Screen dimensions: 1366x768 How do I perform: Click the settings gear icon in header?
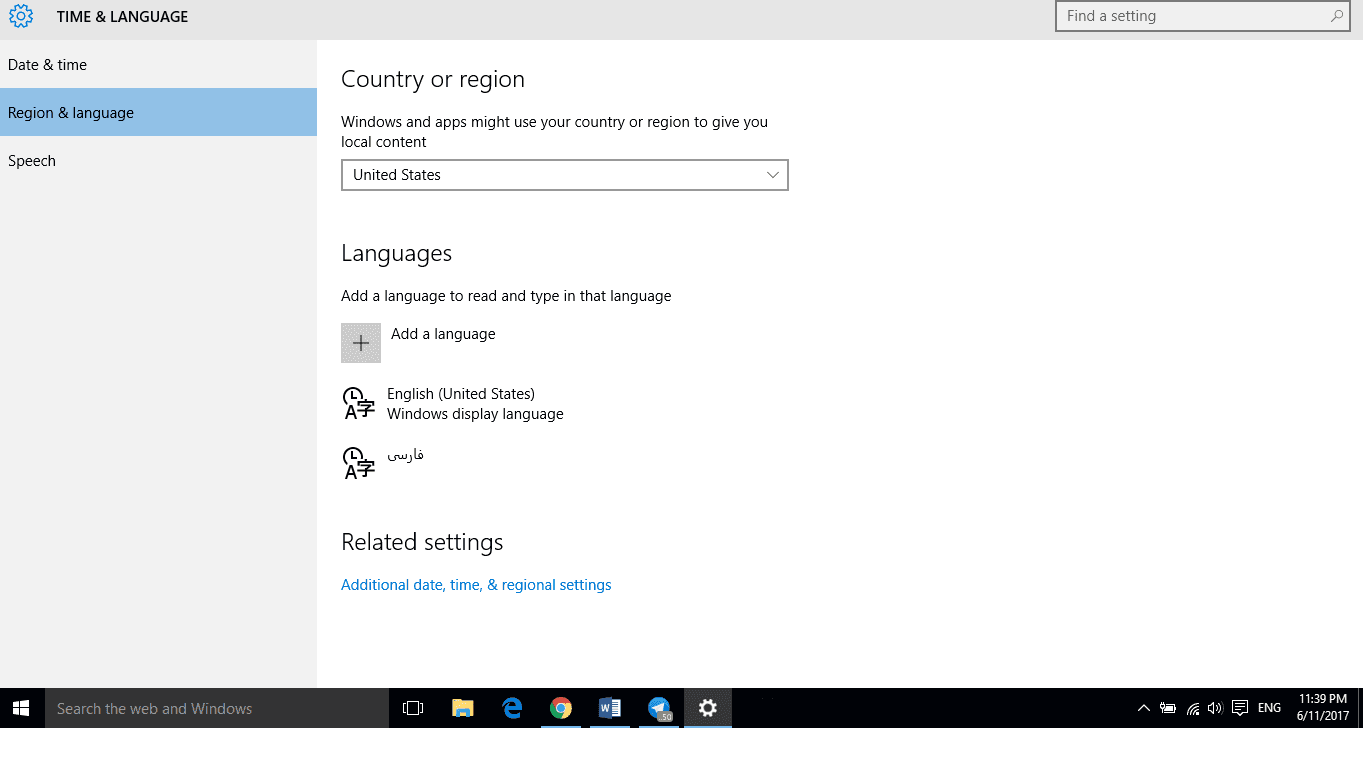tap(21, 16)
